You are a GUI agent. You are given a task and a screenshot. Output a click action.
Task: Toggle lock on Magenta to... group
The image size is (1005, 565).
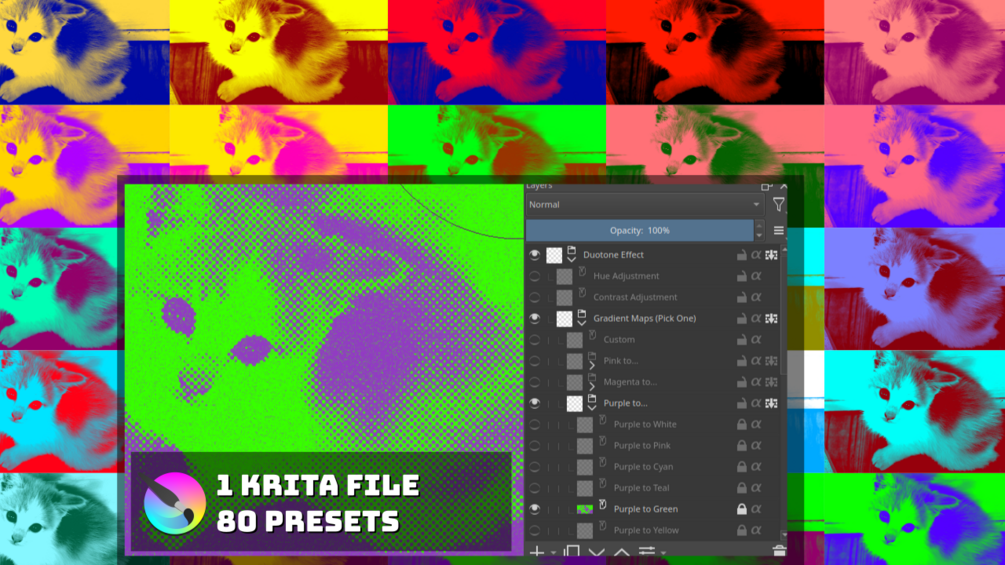point(742,382)
